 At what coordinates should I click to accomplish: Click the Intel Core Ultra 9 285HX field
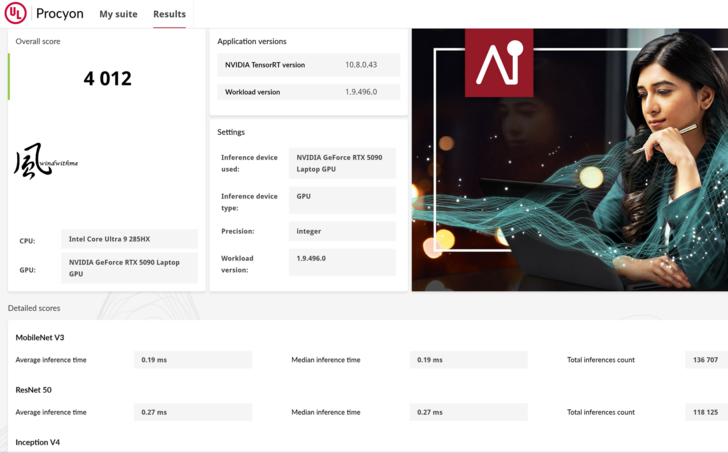(x=129, y=239)
